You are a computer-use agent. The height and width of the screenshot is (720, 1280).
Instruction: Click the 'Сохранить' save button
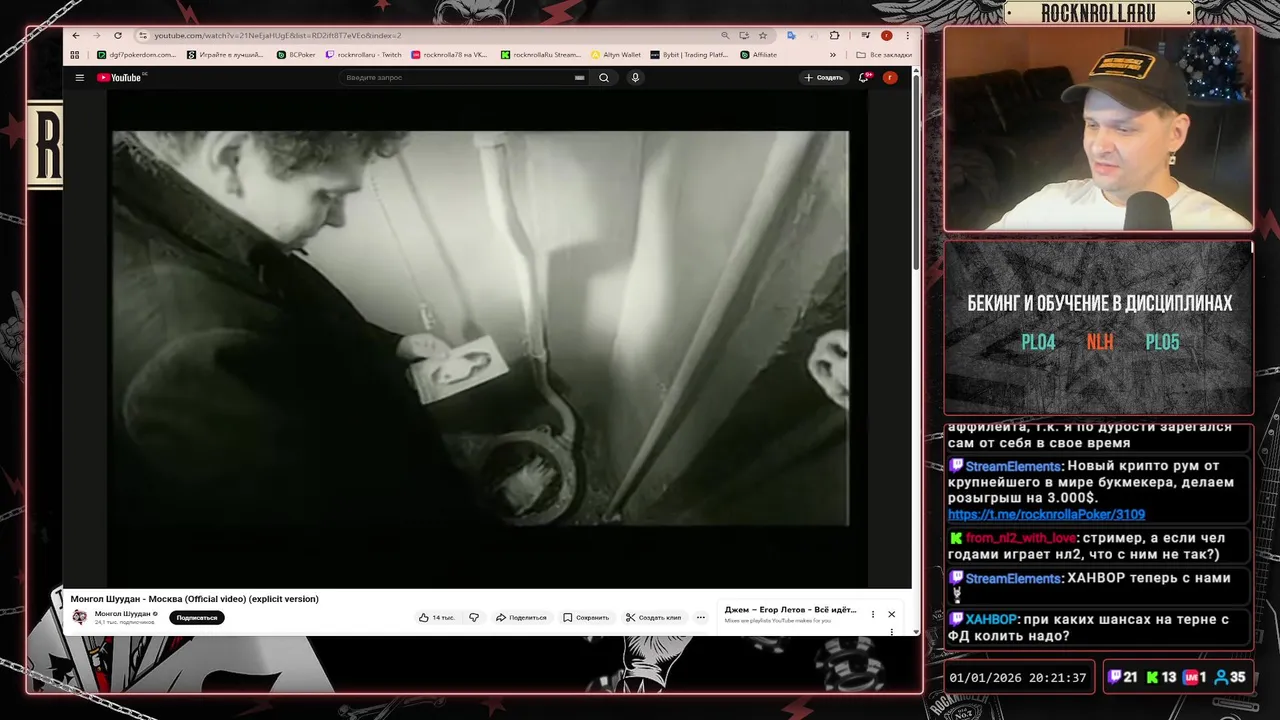click(x=586, y=618)
